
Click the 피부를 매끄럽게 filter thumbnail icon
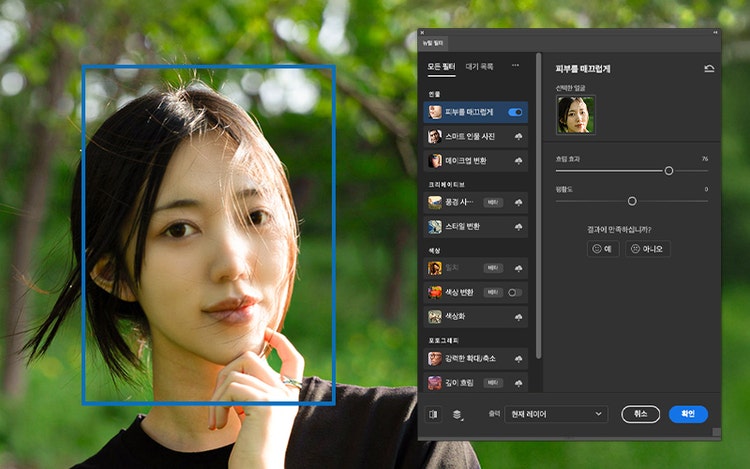tap(435, 112)
